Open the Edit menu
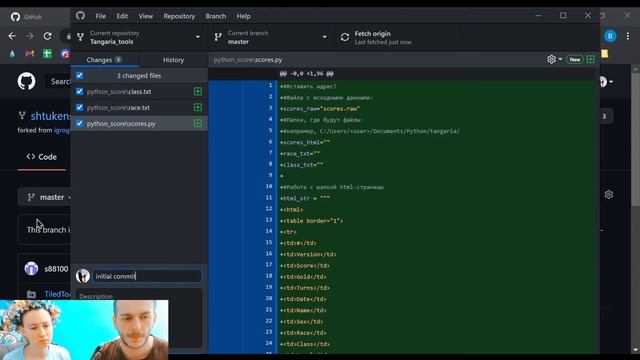 [x=122, y=16]
